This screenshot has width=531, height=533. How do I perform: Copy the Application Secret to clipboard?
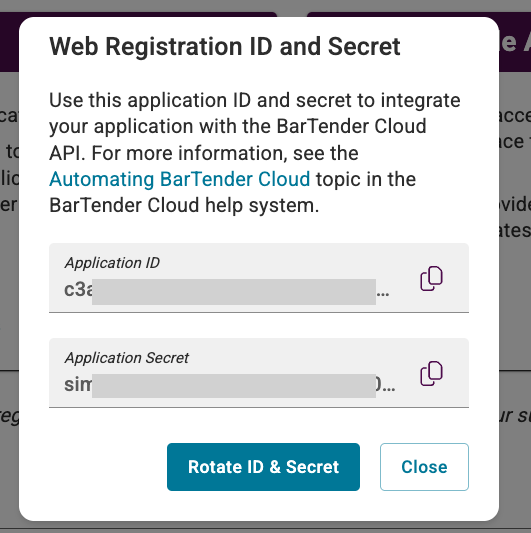pyautogui.click(x=431, y=374)
